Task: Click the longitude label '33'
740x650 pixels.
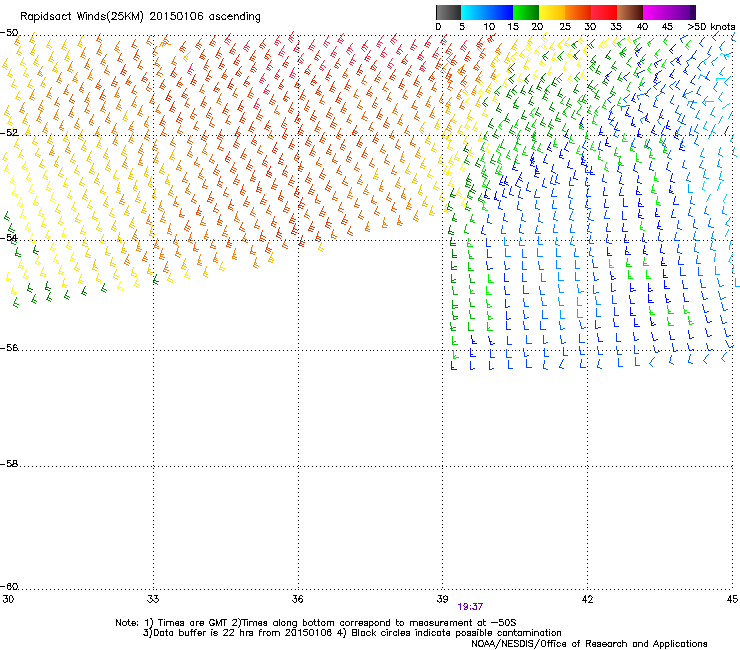Action: pyautogui.click(x=153, y=599)
